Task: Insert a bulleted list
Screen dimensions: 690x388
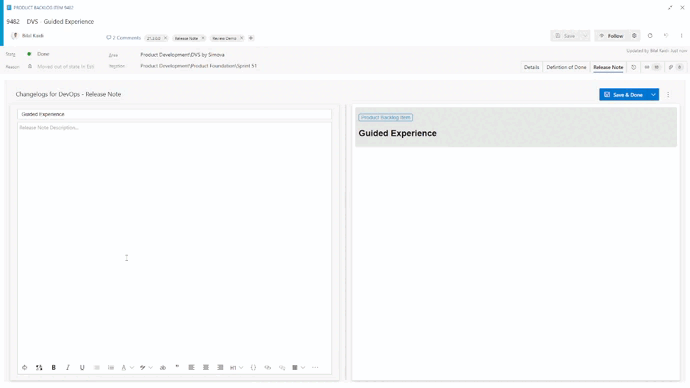Action: point(96,367)
